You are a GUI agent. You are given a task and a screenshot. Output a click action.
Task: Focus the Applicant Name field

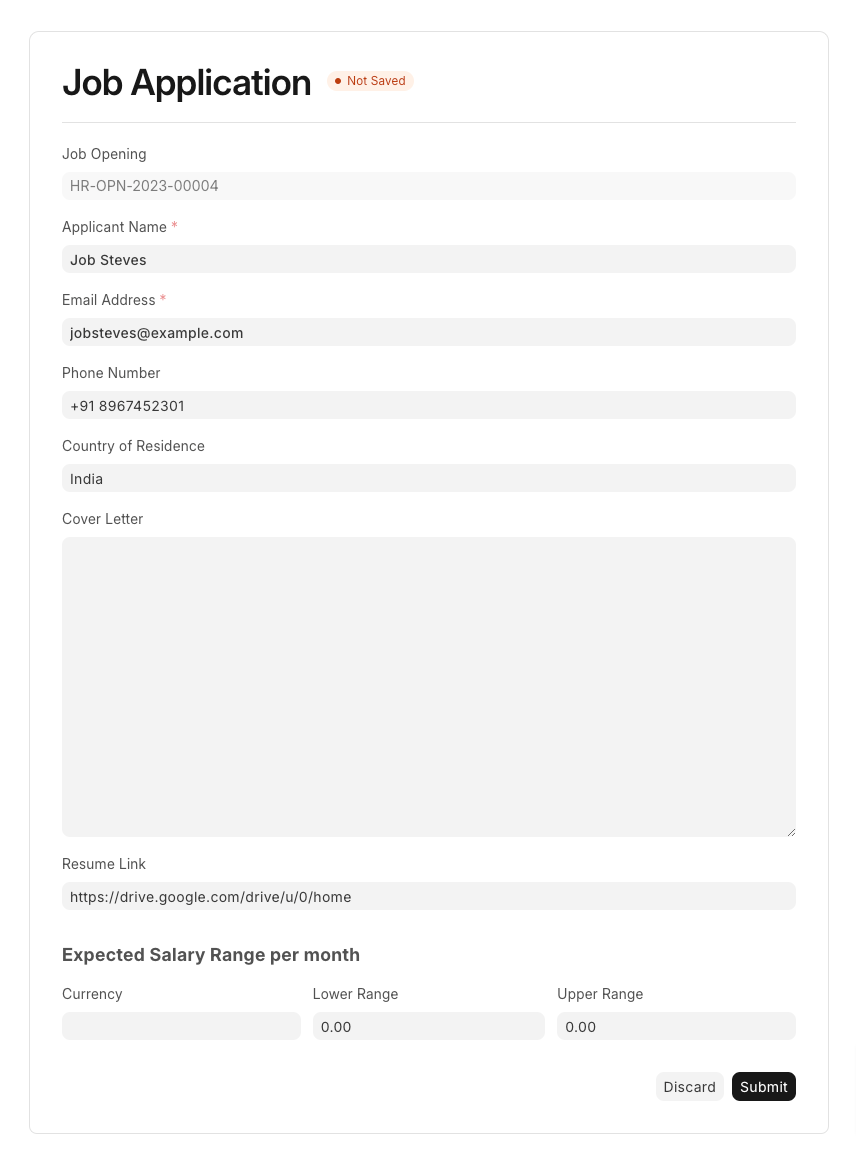coord(428,259)
